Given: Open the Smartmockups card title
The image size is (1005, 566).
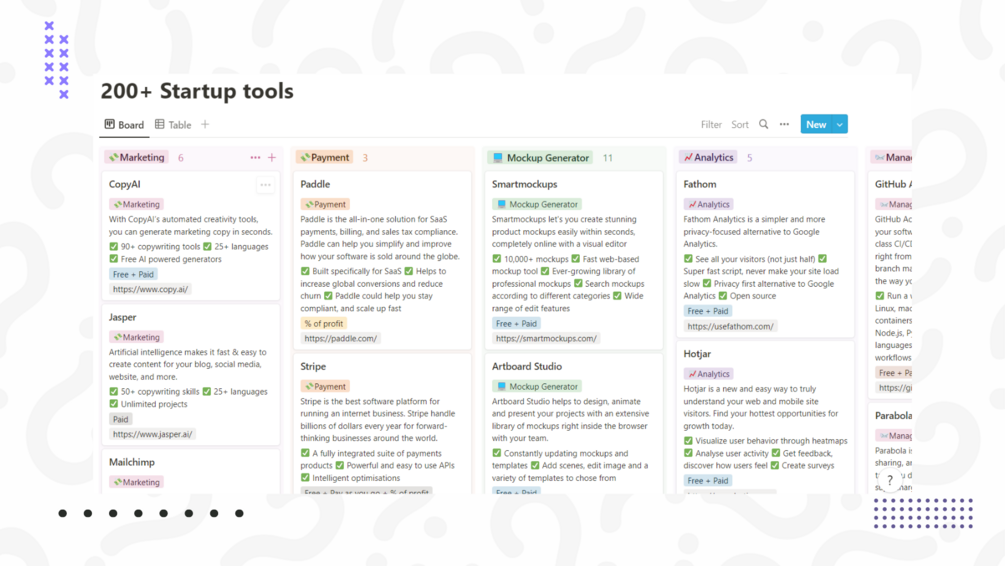Looking at the screenshot, I should (x=524, y=185).
